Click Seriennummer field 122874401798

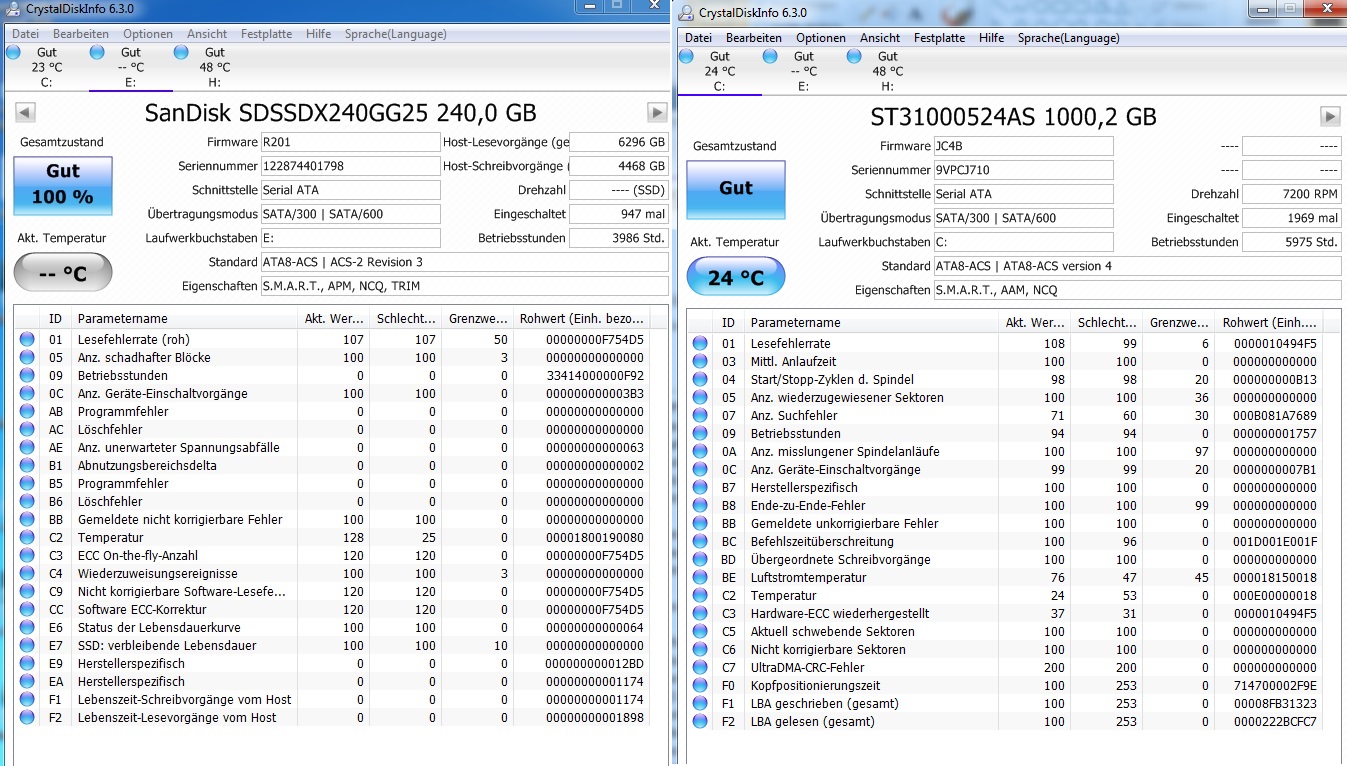pyautogui.click(x=350, y=166)
